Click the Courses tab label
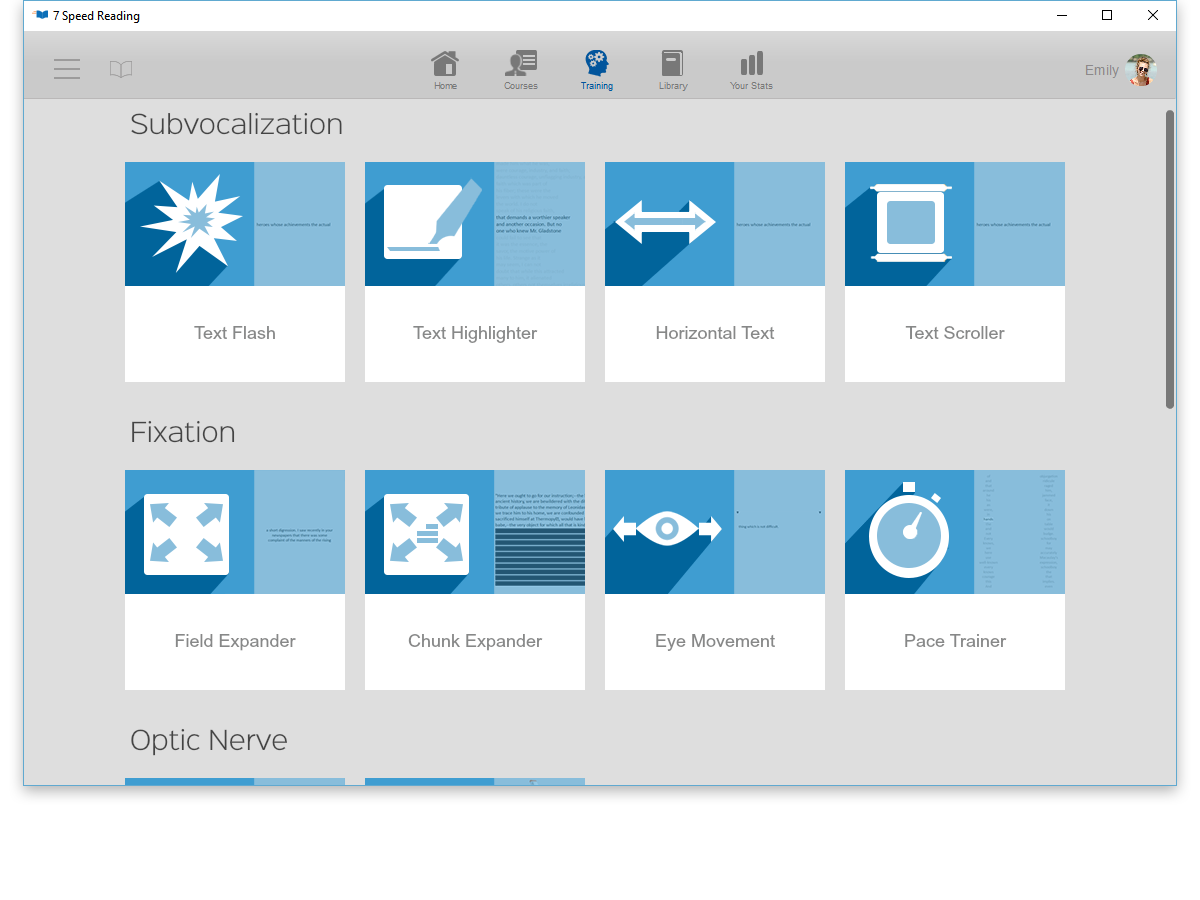This screenshot has width=1200, height=900. 521,86
